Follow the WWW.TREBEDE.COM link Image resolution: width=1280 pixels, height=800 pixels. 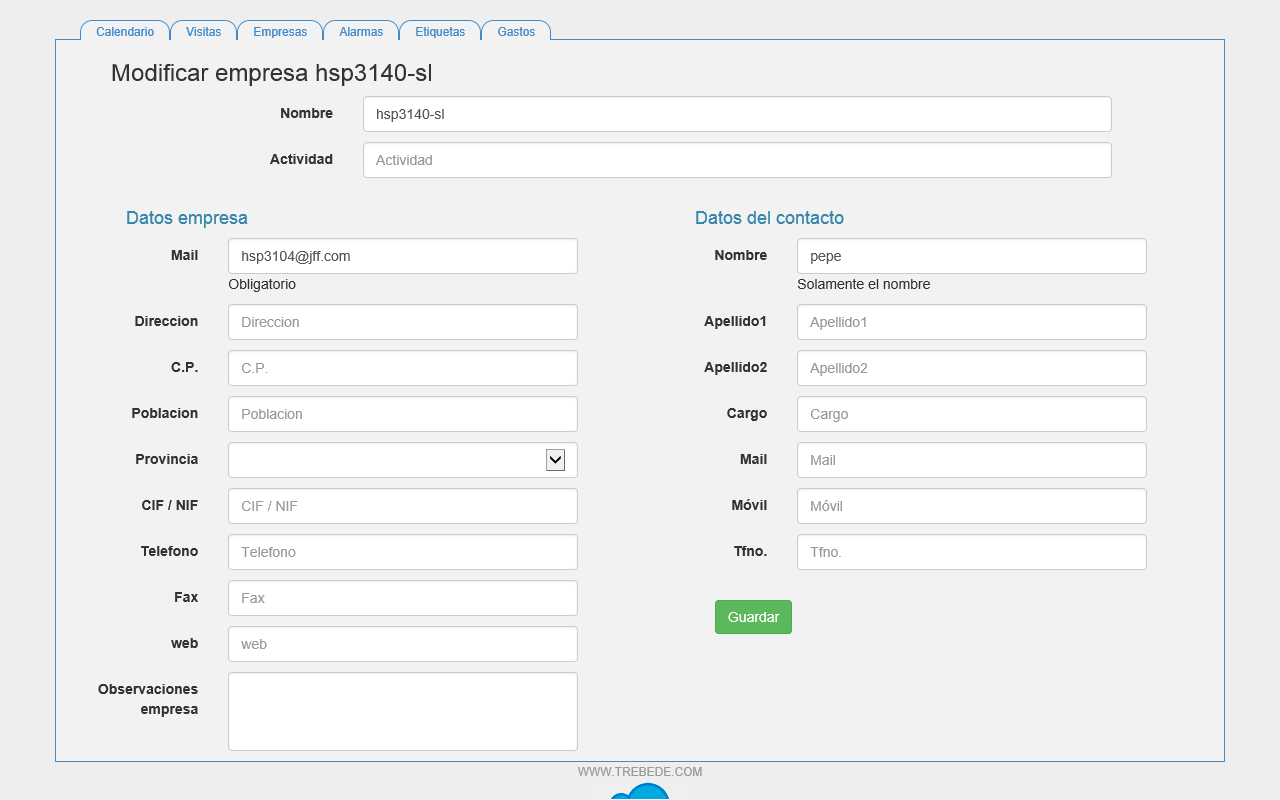640,772
